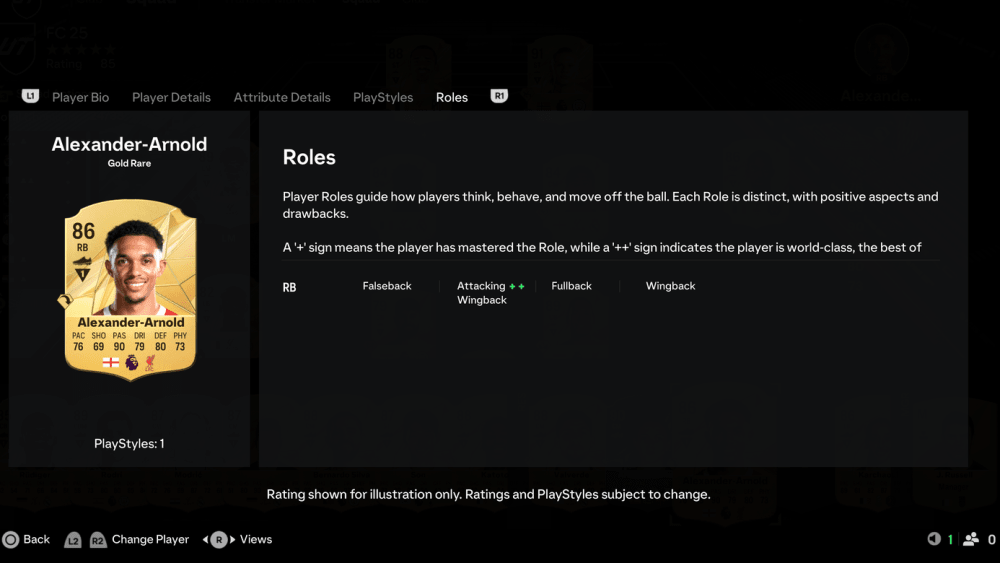The image size is (1000, 563).
Task: Click the L2 trigger icon
Action: pyautogui.click(x=73, y=540)
